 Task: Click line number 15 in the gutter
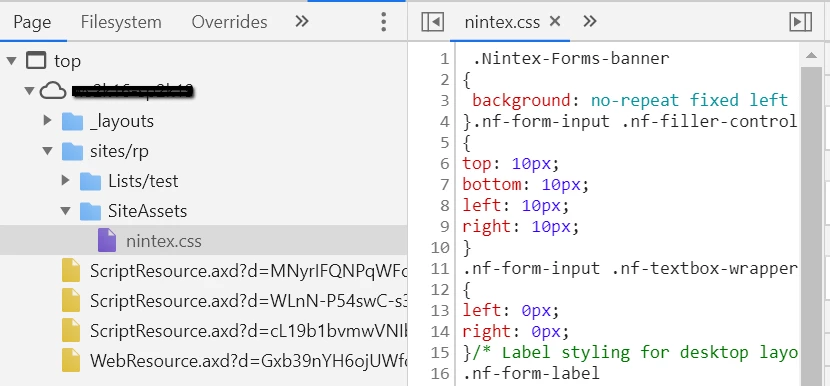tap(439, 352)
